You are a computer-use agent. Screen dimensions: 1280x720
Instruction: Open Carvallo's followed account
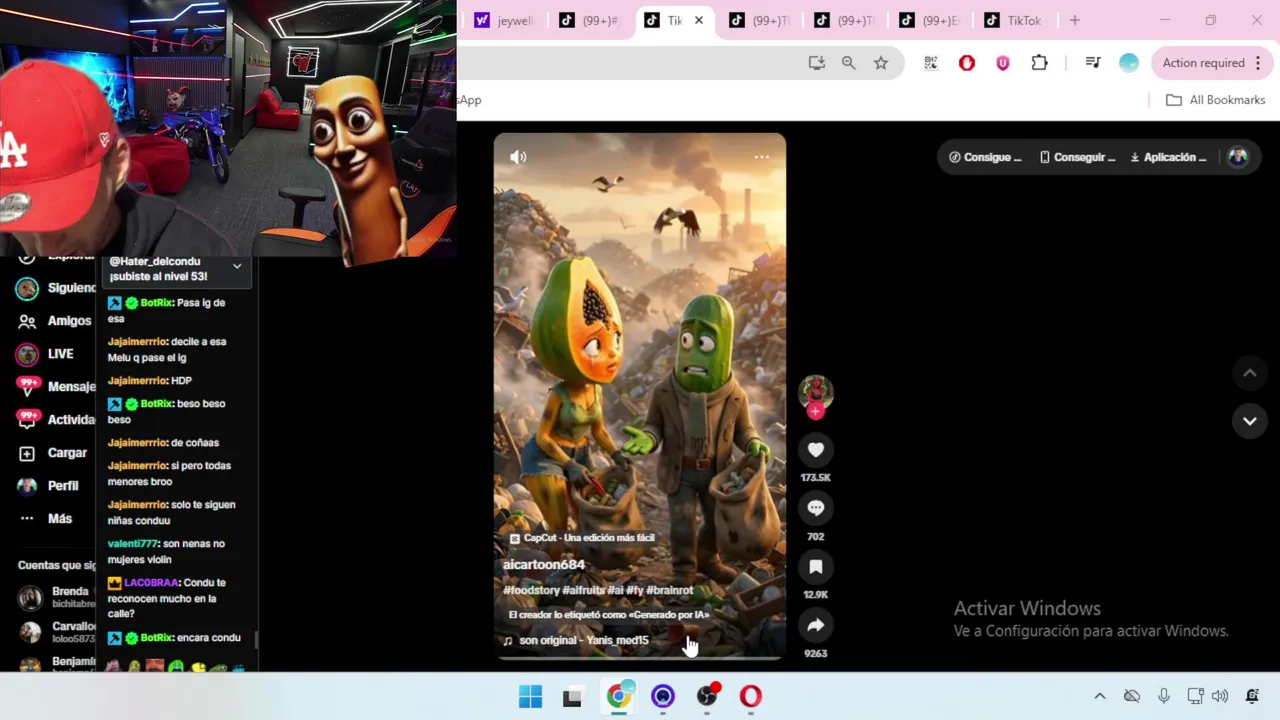click(58, 632)
